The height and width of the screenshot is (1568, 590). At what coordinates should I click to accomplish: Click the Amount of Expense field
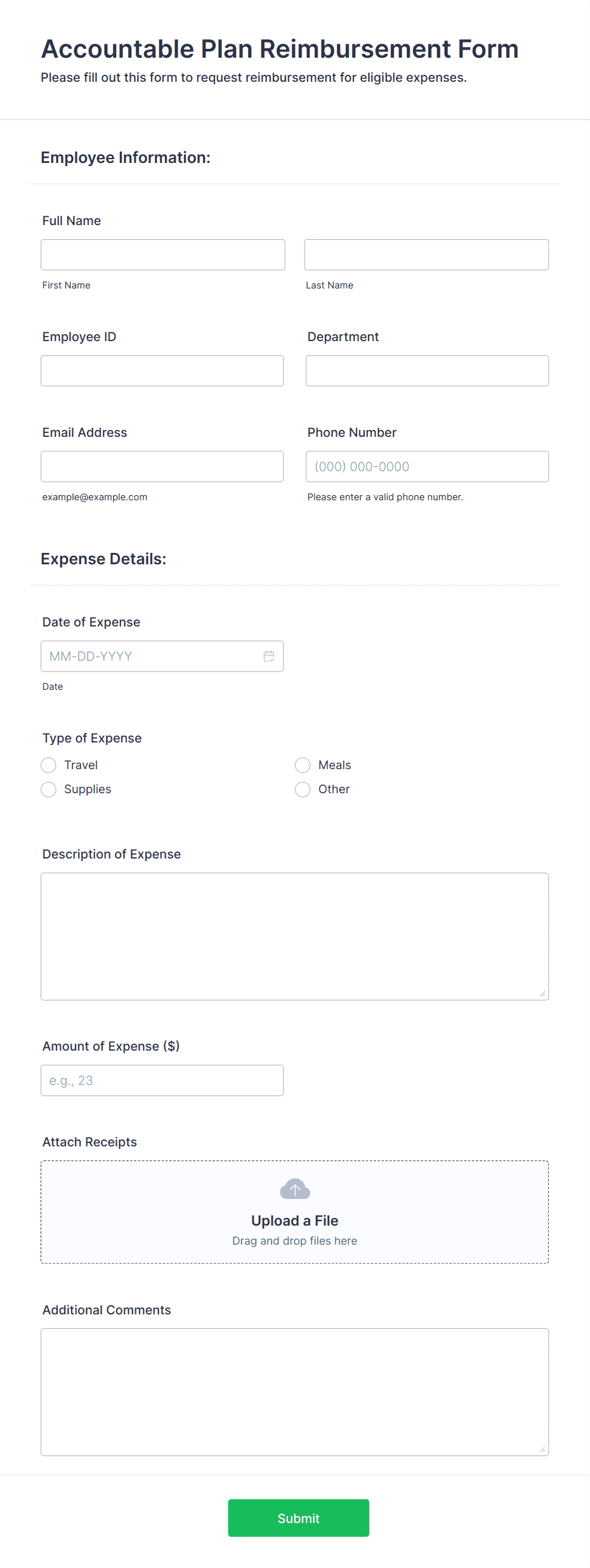pyautogui.click(x=162, y=1080)
